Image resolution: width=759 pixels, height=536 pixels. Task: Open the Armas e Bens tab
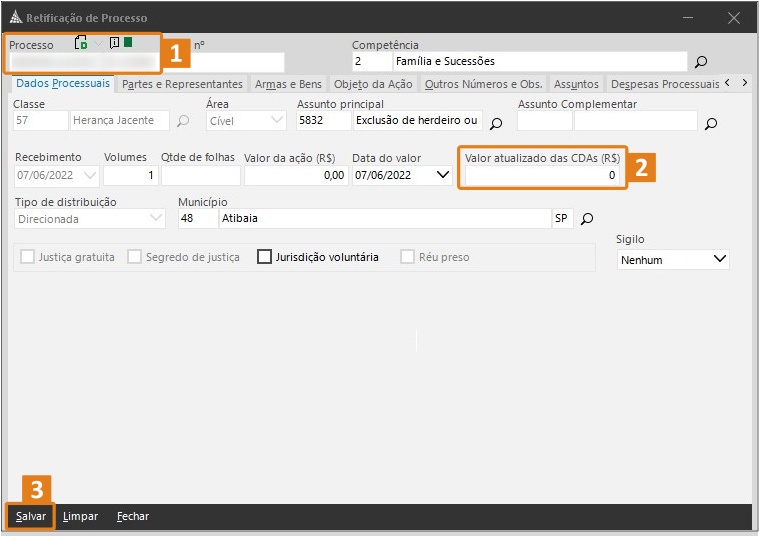coord(288,85)
